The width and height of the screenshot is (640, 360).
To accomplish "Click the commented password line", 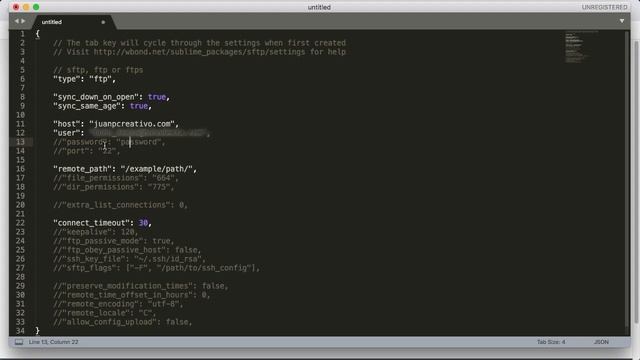I will click(x=109, y=142).
